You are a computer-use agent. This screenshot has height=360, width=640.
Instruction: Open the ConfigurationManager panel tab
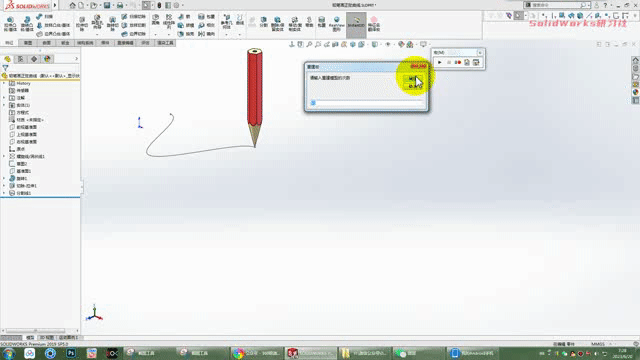coord(34,59)
